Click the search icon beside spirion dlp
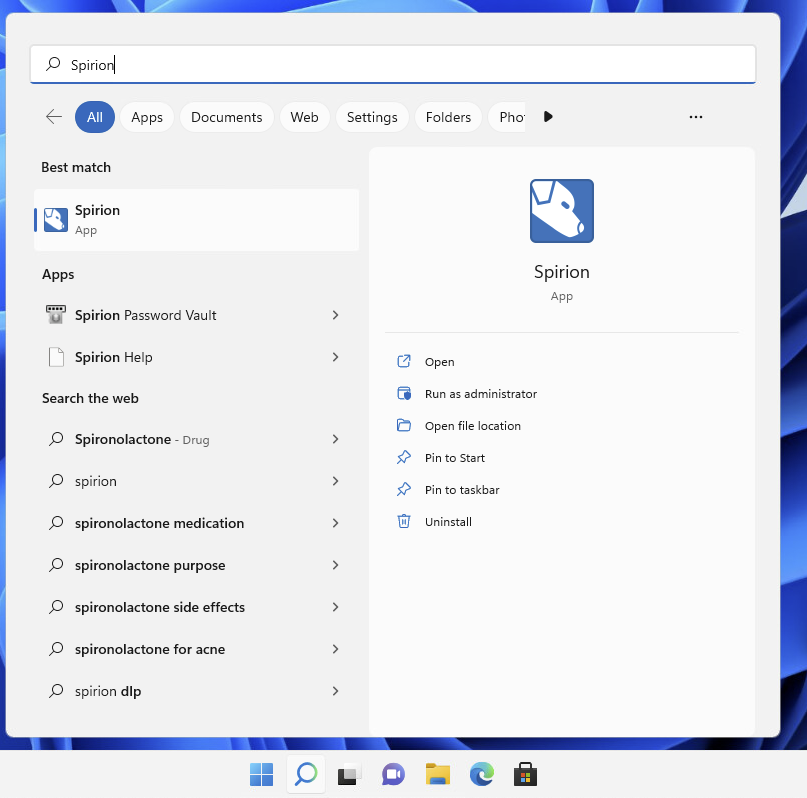This screenshot has width=807, height=798. 56,690
